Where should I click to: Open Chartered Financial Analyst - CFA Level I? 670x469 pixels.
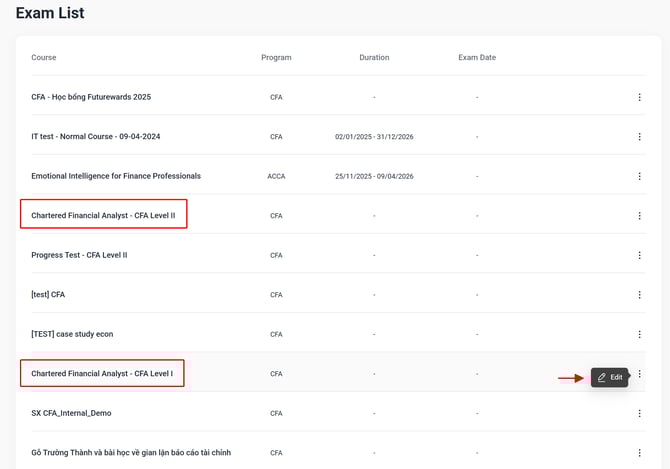[102, 374]
